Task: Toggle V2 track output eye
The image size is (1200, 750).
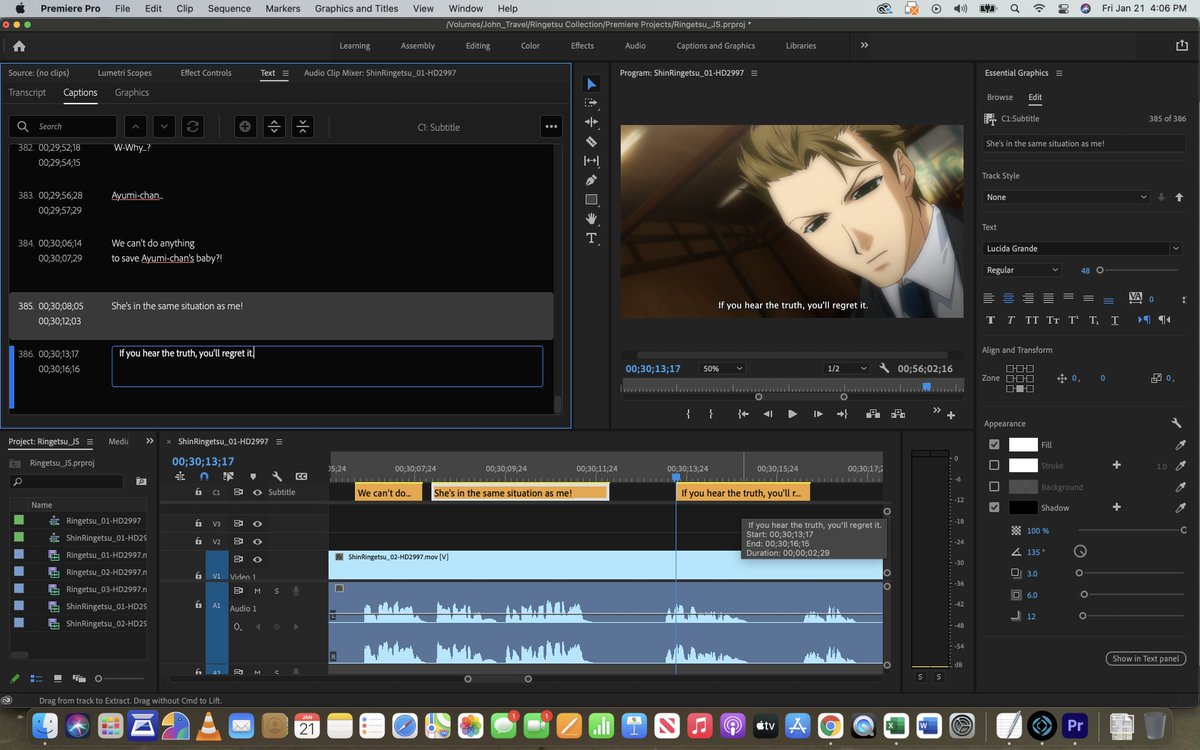Action: tap(257, 541)
